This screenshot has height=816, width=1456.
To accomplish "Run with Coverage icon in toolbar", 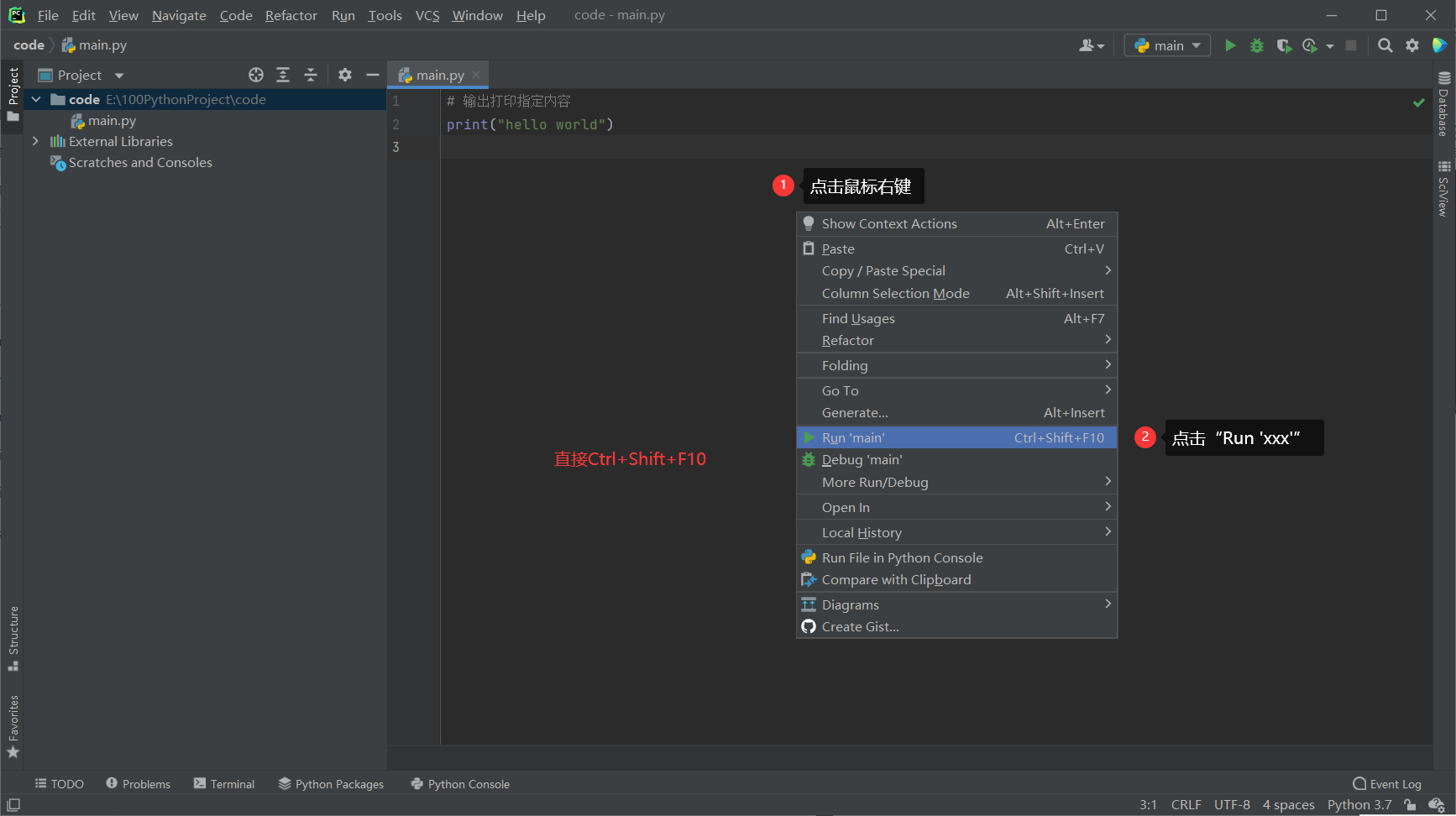I will [x=1284, y=45].
